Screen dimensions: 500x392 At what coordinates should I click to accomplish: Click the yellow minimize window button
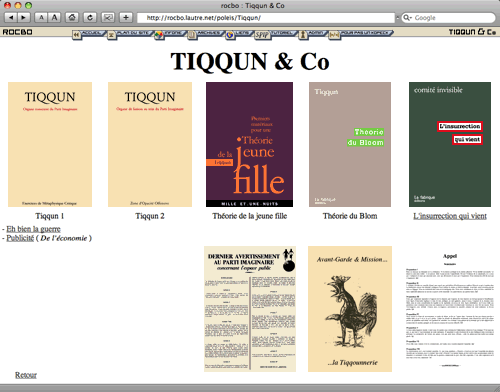pyautogui.click(x=18, y=5)
